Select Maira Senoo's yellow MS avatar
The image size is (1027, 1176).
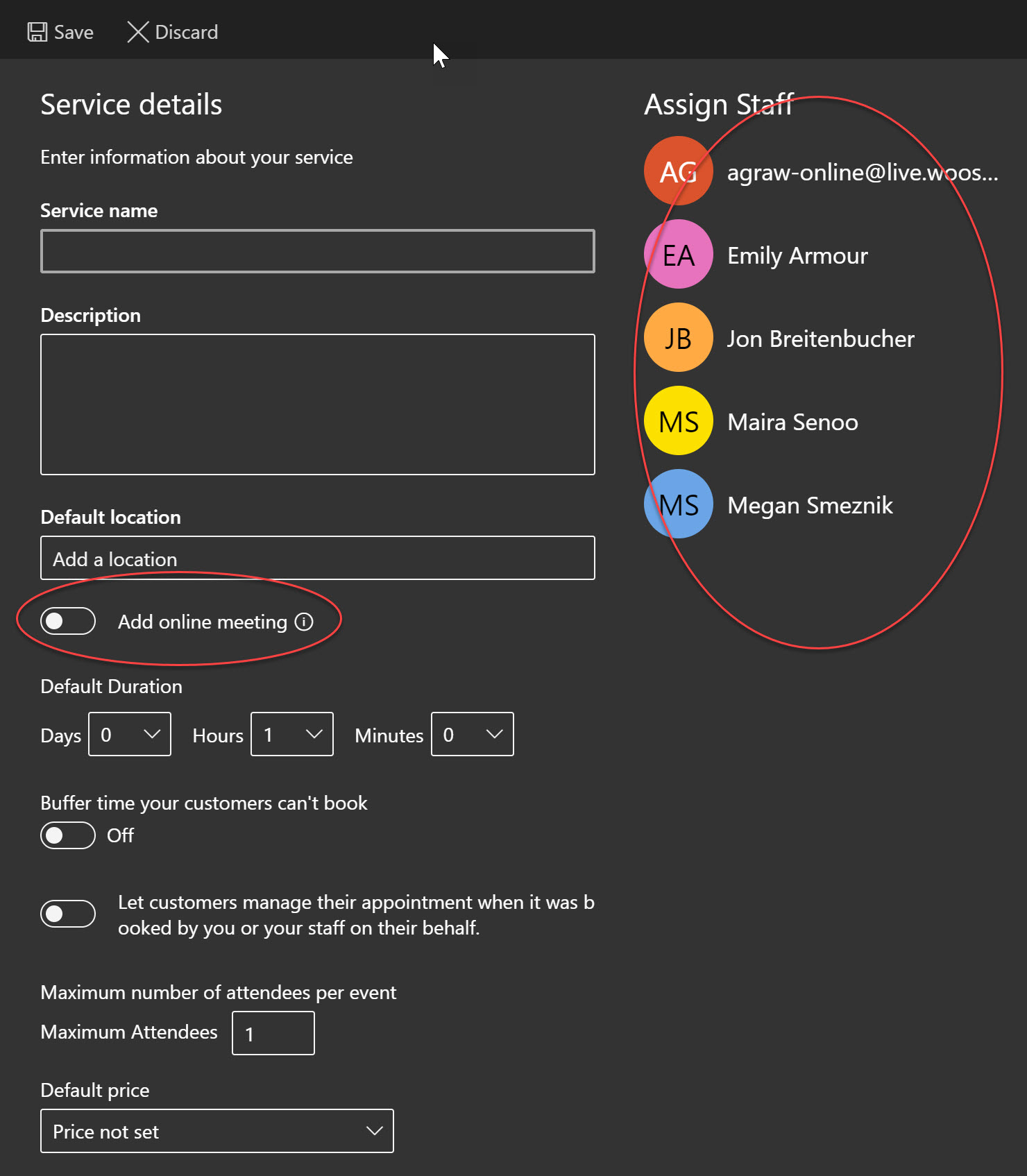coord(678,421)
